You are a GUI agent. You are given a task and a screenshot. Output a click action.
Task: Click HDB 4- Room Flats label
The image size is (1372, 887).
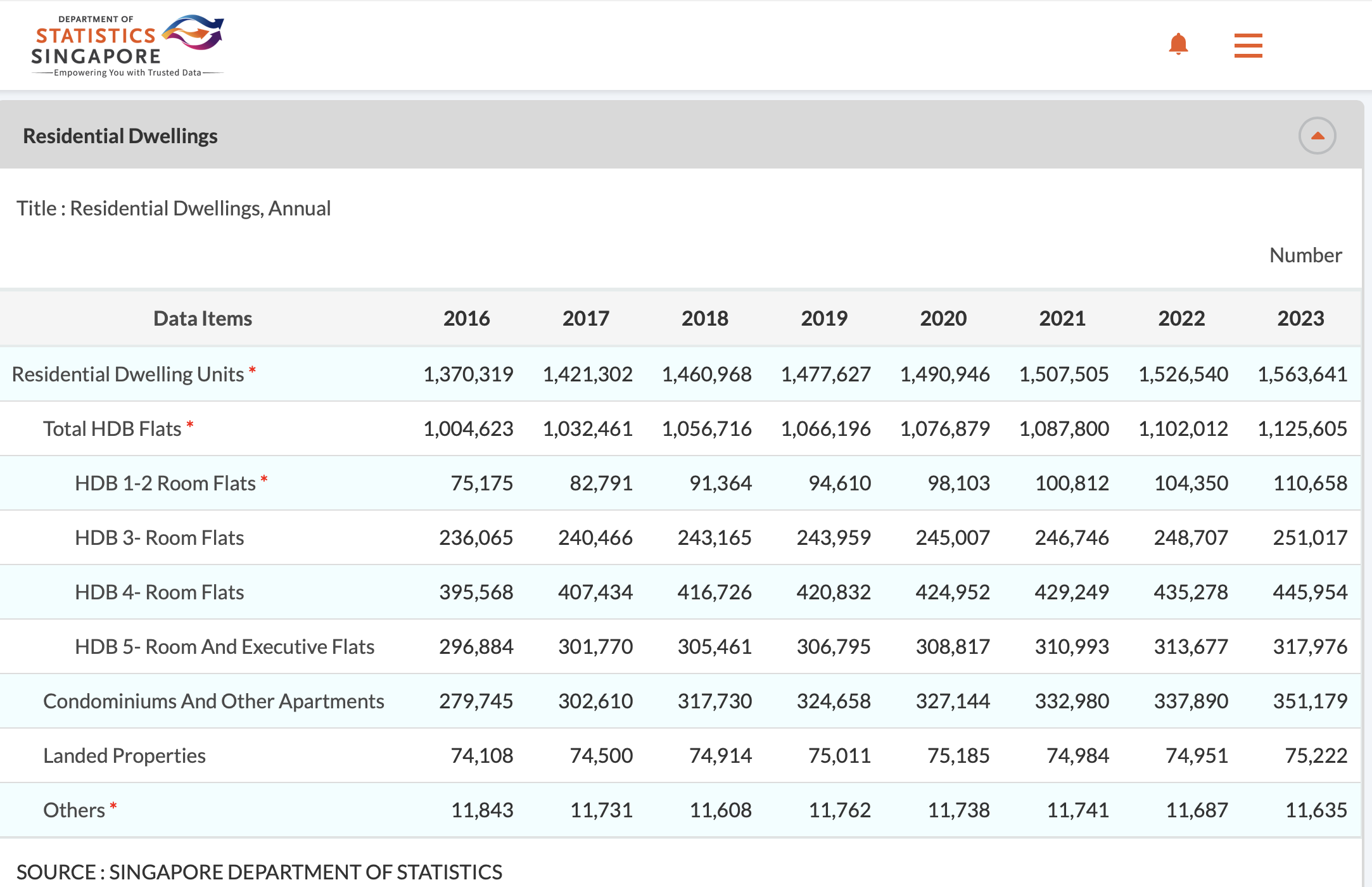click(x=159, y=592)
